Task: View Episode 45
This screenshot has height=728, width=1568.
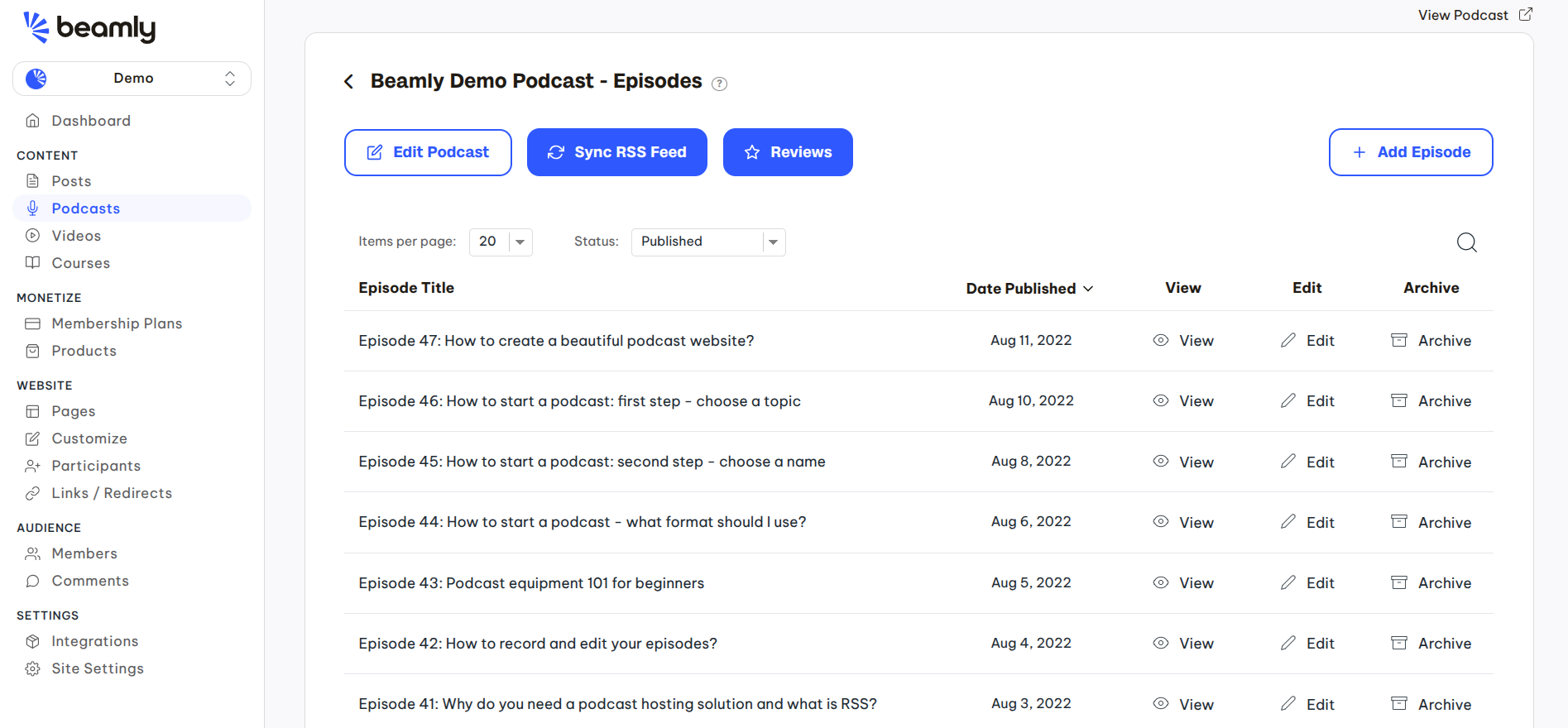Action: tap(1183, 462)
